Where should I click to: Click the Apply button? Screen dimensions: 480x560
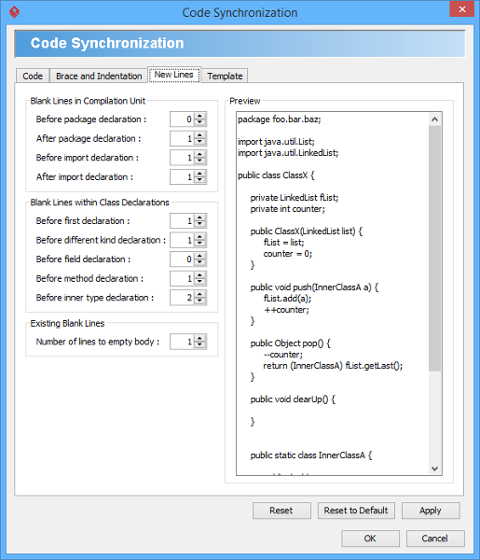point(430,510)
